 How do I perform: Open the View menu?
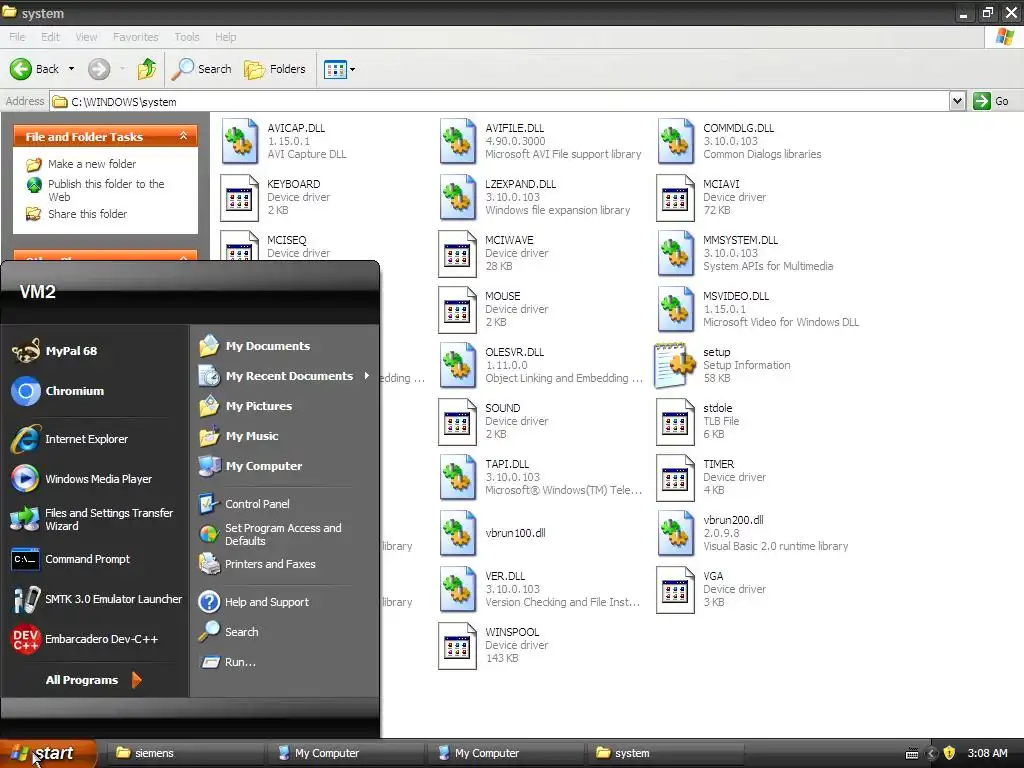pyautogui.click(x=86, y=37)
